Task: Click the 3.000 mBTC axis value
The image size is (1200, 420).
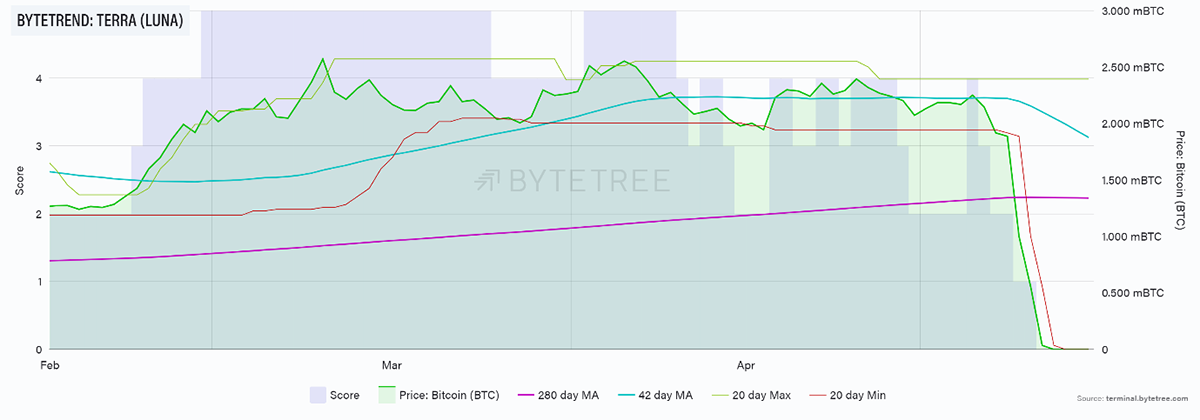Action: click(x=1132, y=11)
